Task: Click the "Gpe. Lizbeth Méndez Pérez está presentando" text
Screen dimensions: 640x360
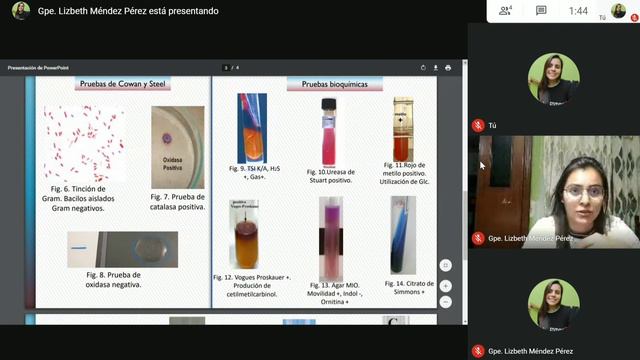Action: click(x=128, y=11)
